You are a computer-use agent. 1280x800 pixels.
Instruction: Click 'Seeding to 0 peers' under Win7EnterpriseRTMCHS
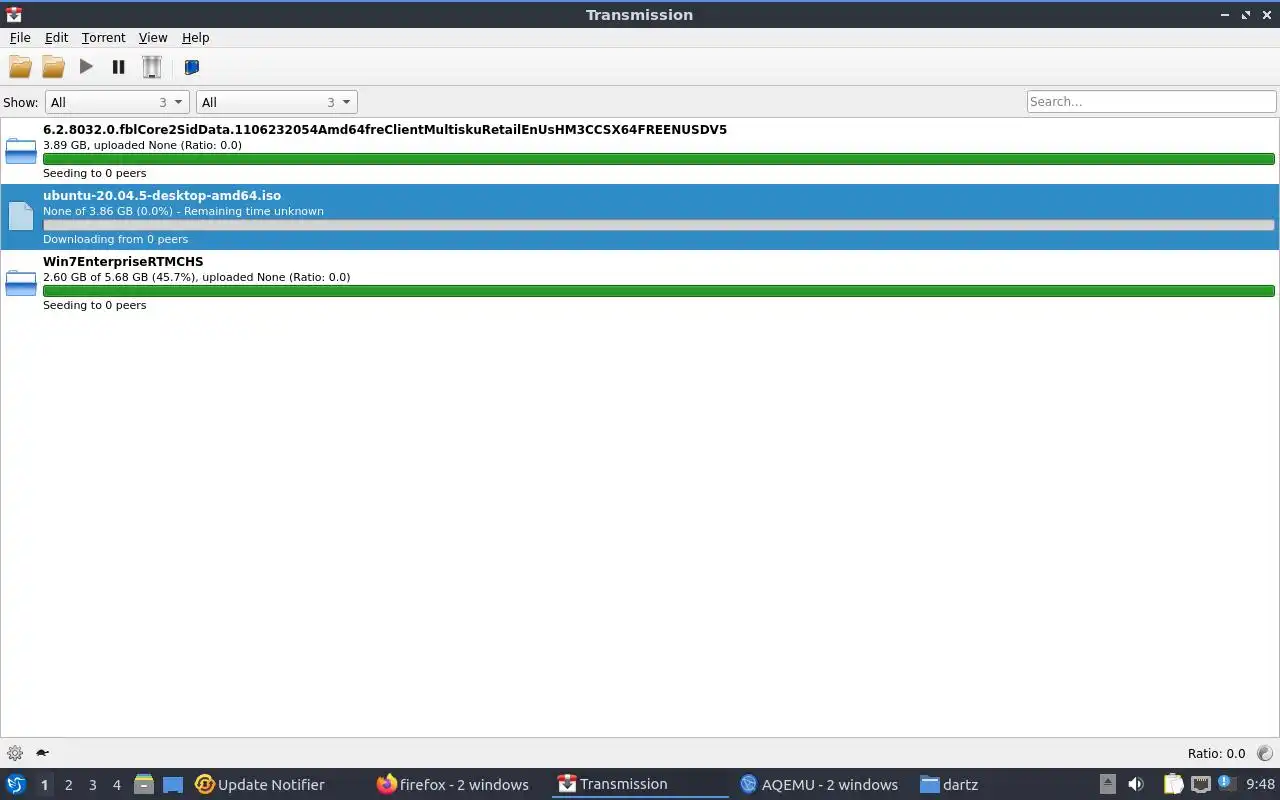tap(94, 305)
